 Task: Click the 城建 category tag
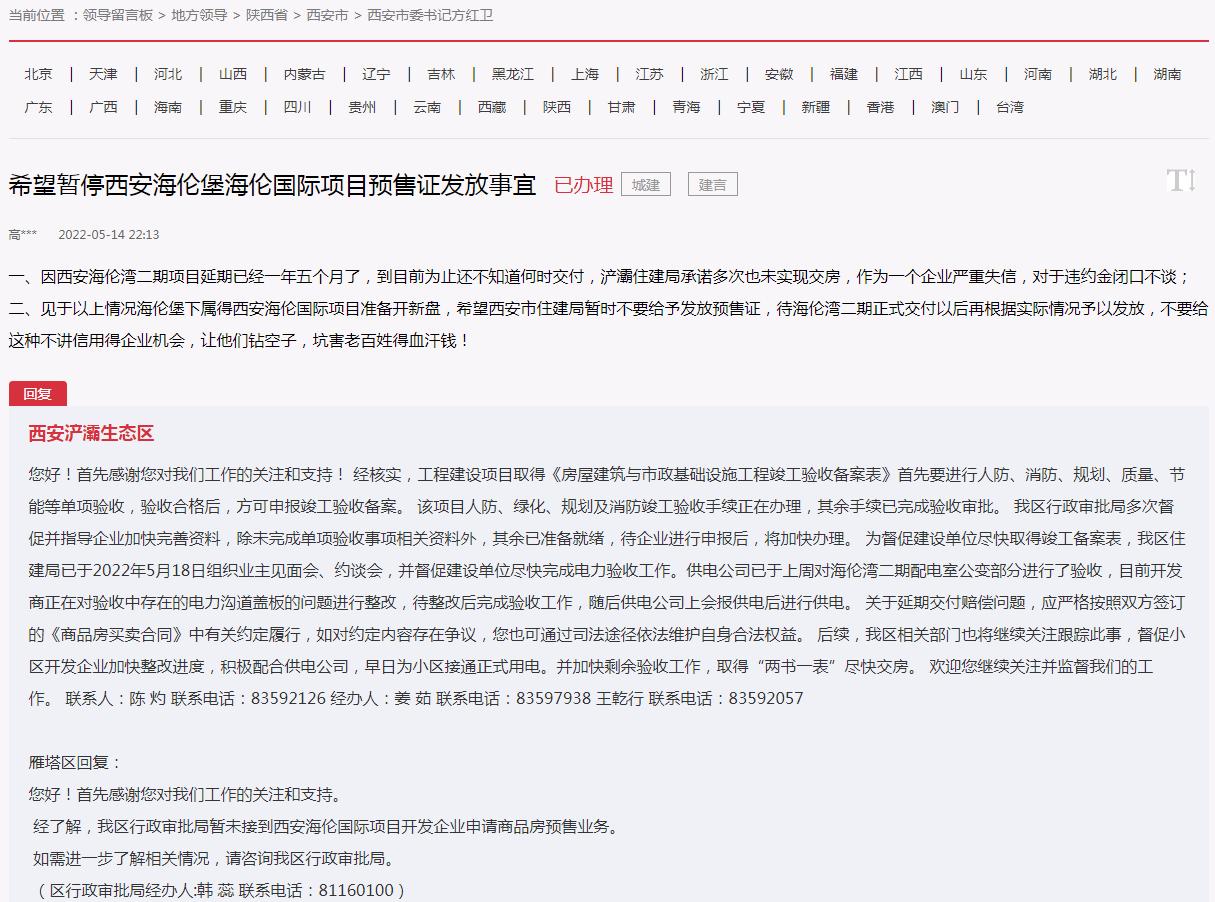point(646,185)
